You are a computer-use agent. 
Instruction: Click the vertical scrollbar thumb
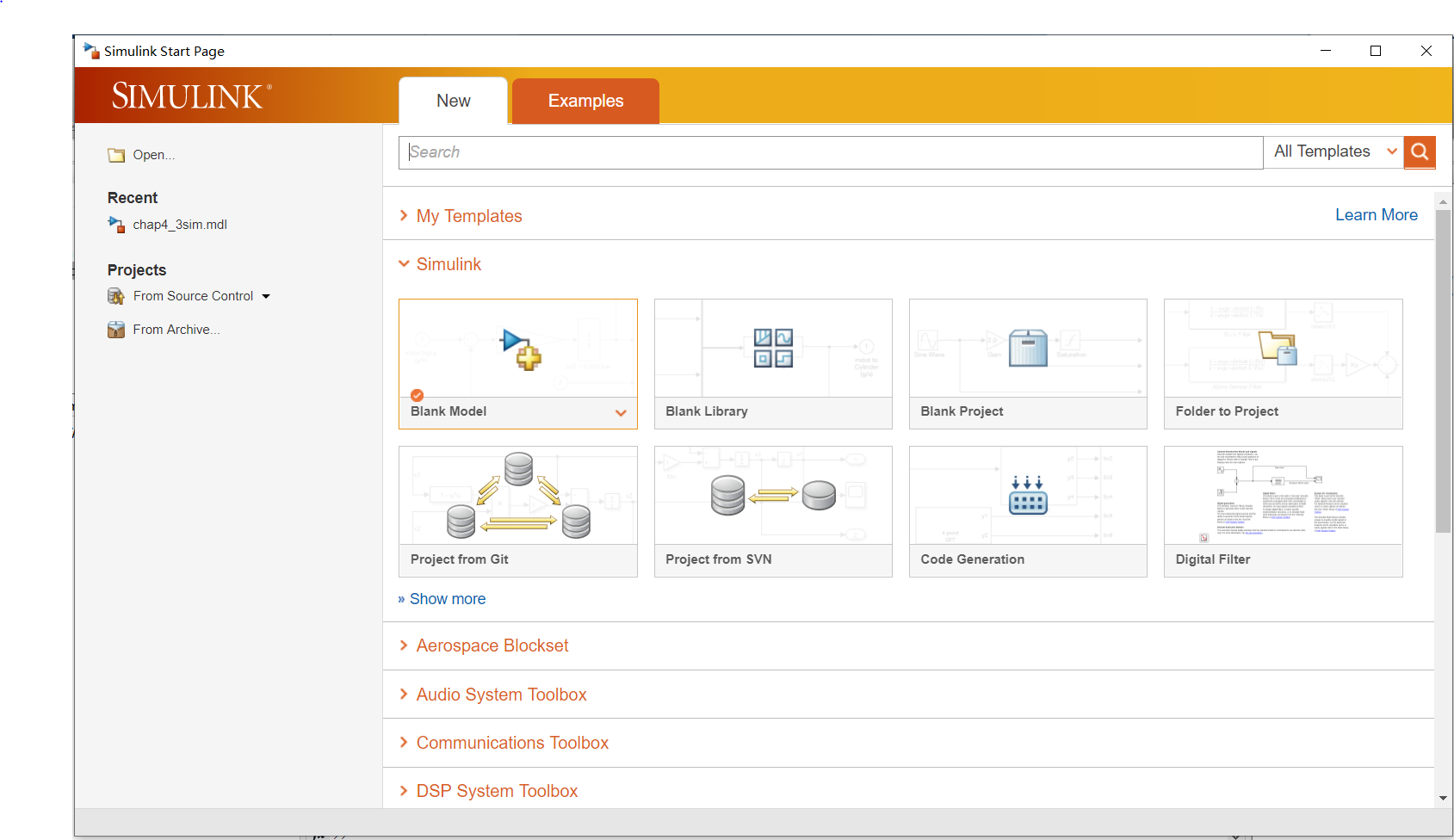1443,371
